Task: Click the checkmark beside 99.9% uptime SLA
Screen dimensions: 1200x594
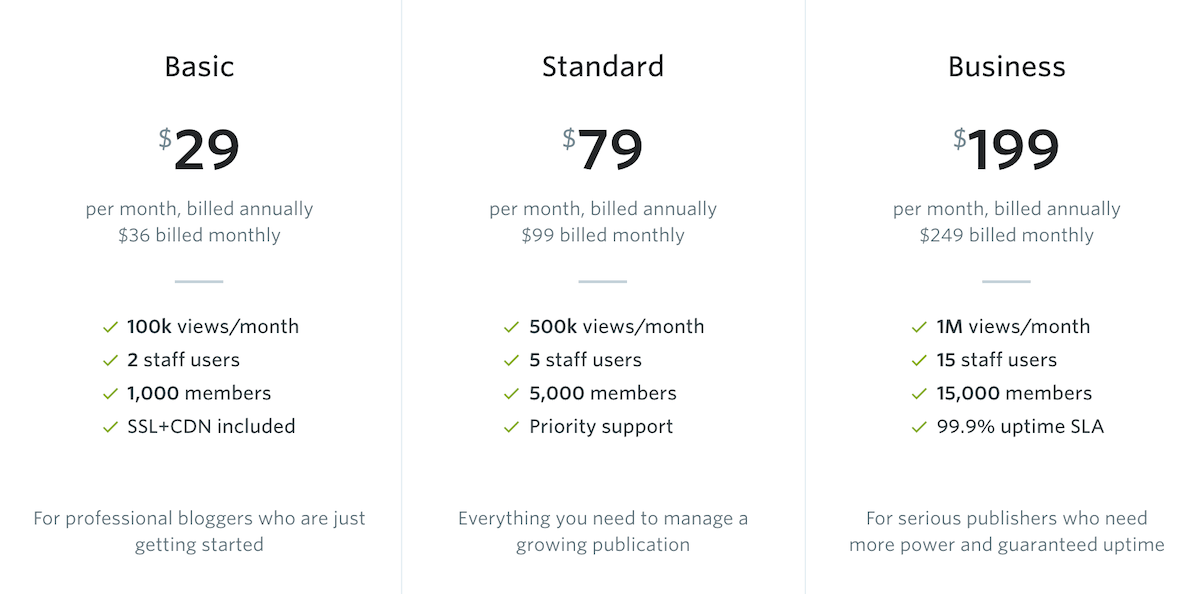Action: coord(919,427)
